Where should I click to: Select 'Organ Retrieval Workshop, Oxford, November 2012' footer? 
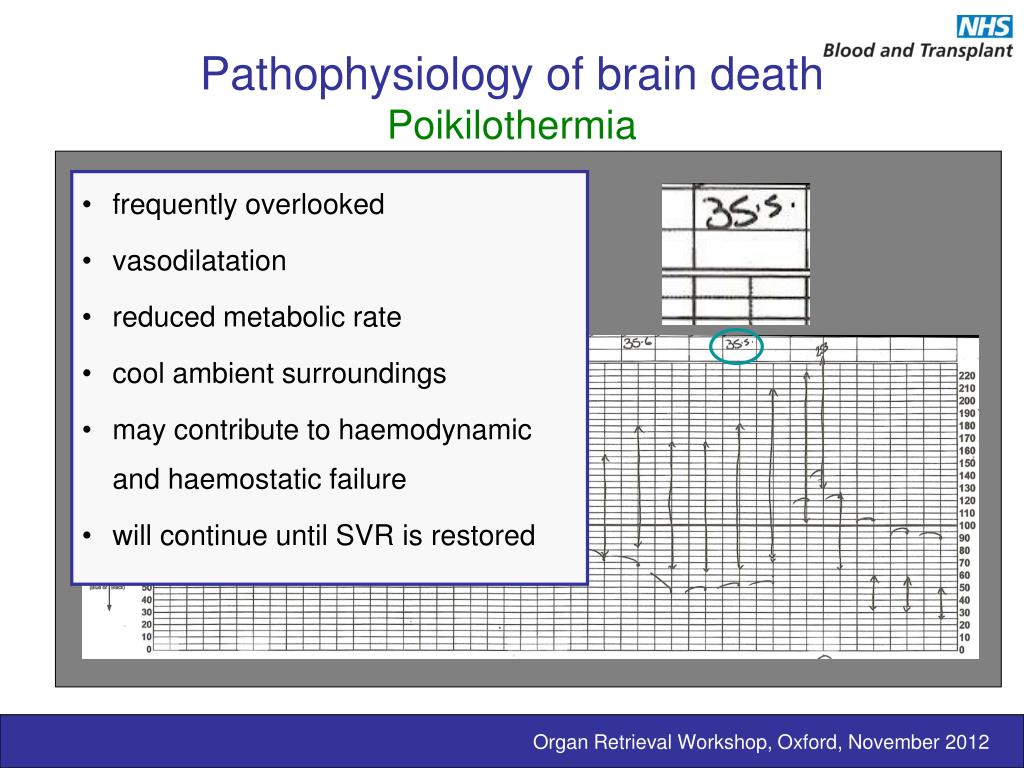pyautogui.click(x=761, y=742)
